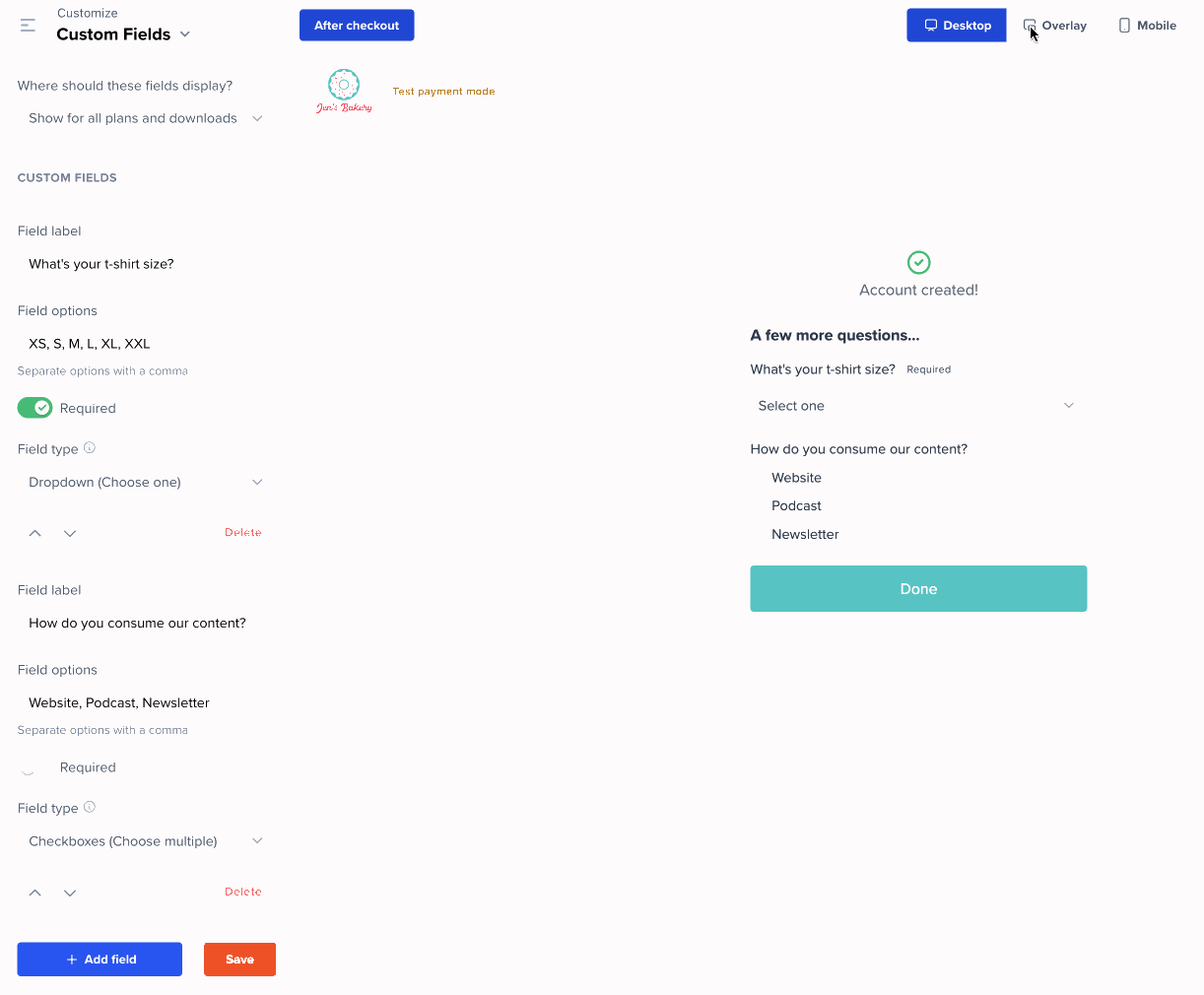This screenshot has height=995, width=1204.
Task: Open the 'Select one' t-shirt size dropdown
Action: (916, 406)
